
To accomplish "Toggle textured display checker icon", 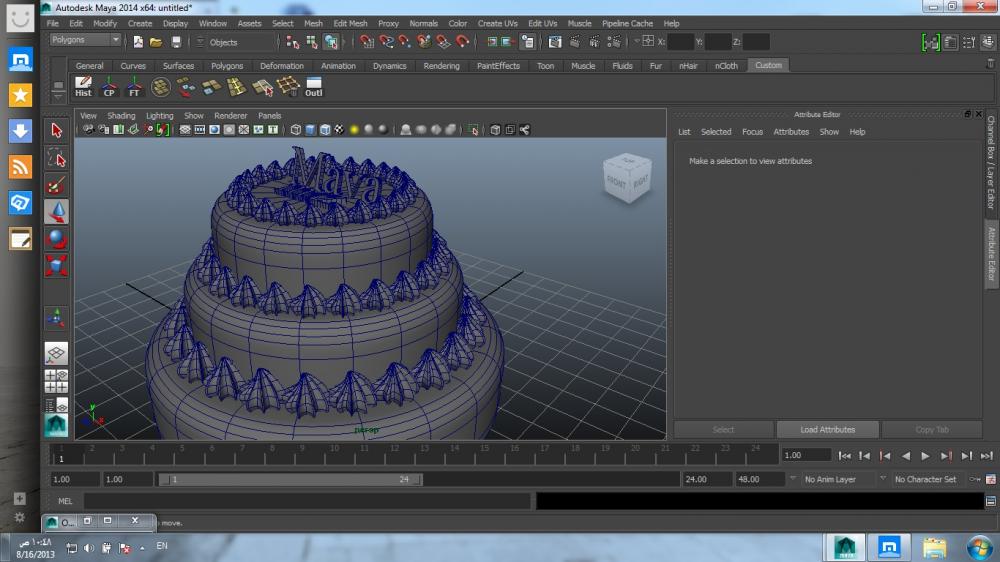I will pyautogui.click(x=339, y=129).
